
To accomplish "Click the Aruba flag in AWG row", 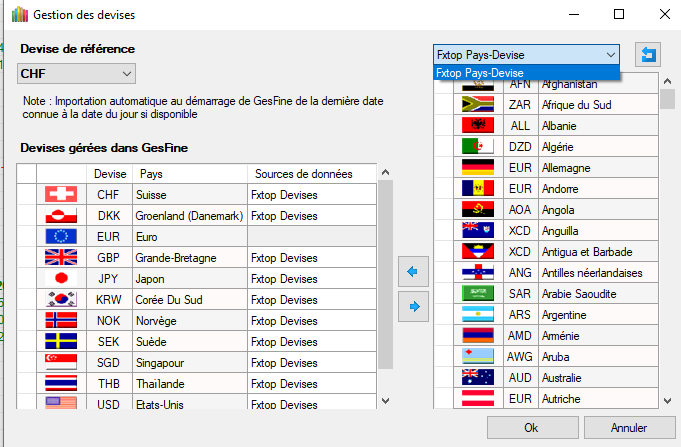I will pos(478,356).
